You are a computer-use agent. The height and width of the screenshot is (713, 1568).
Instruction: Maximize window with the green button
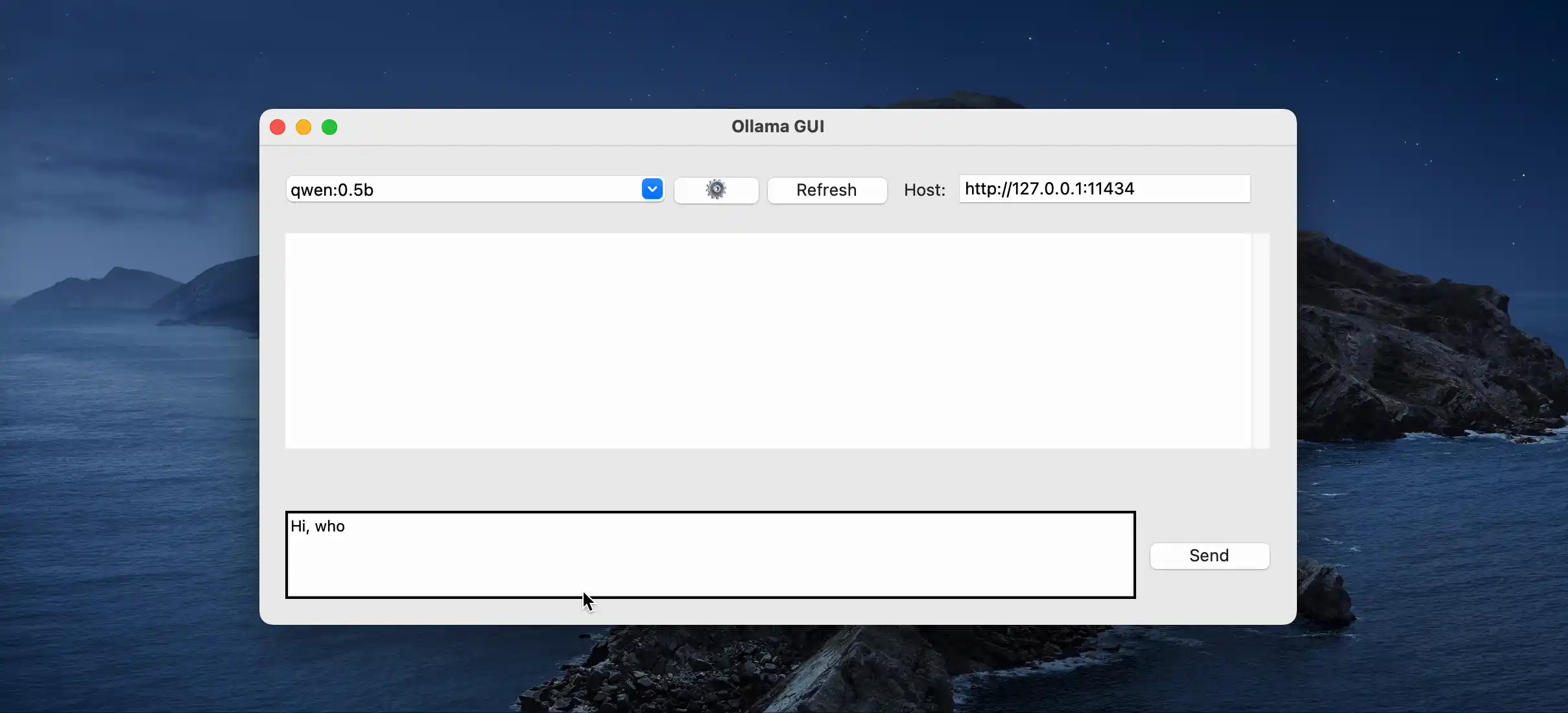[329, 127]
